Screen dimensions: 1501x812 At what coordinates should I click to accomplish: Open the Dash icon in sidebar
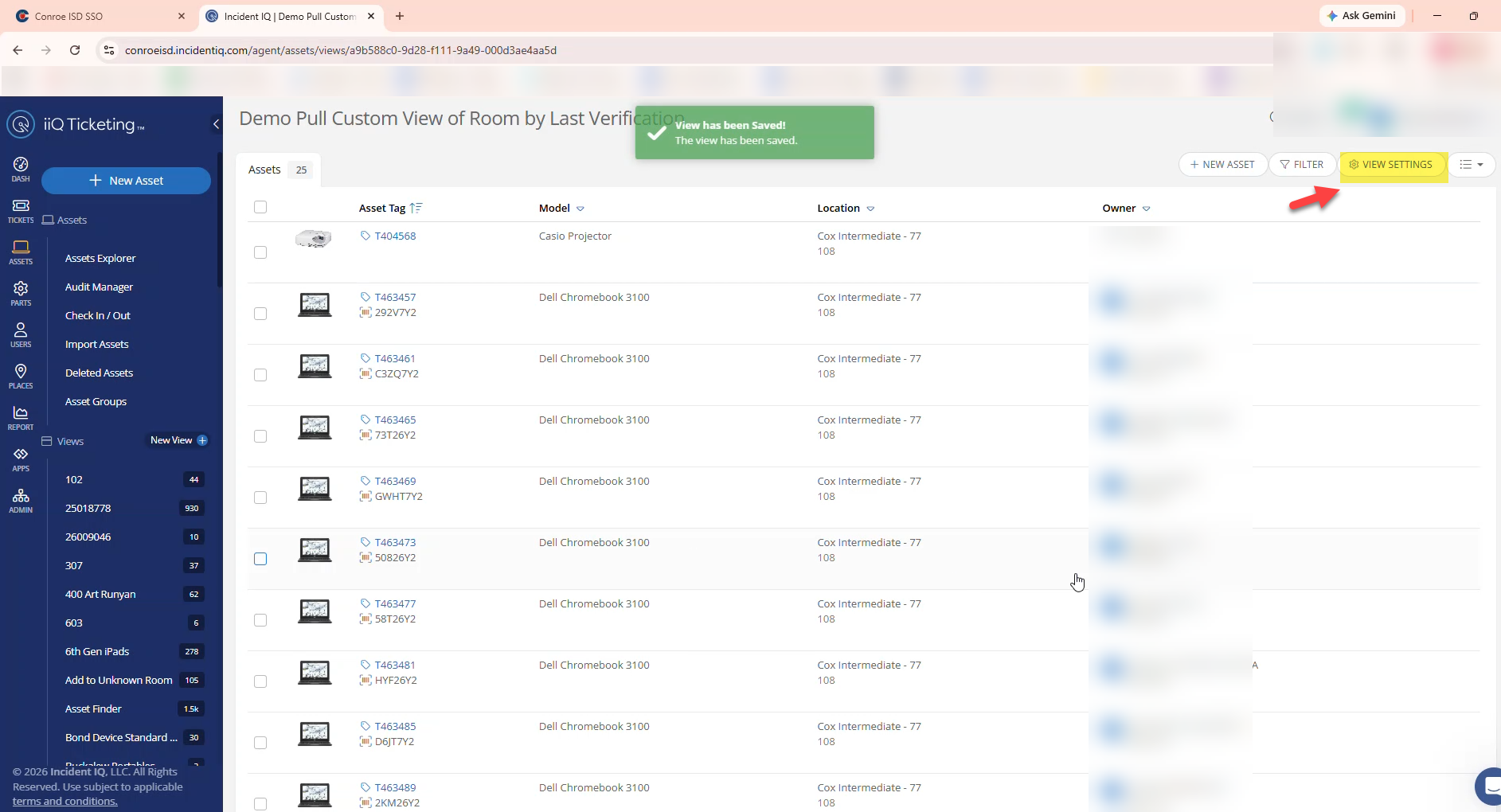21,169
